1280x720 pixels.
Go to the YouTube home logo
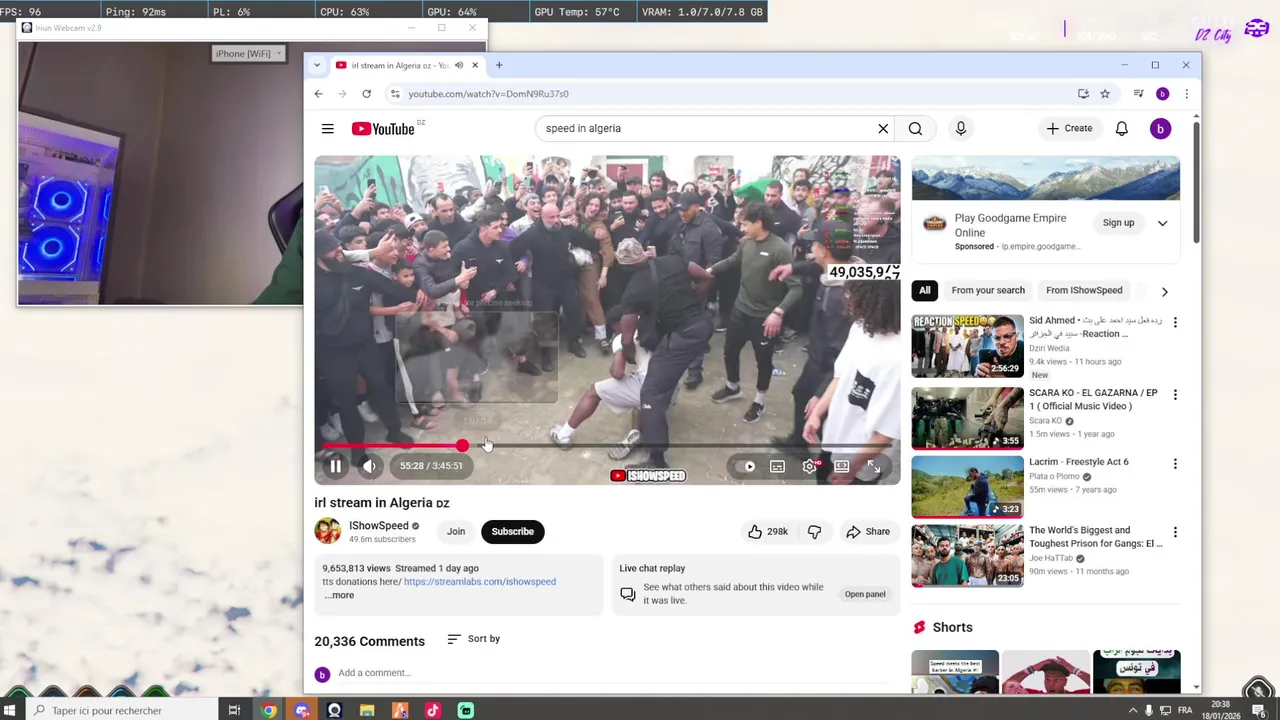(383, 128)
